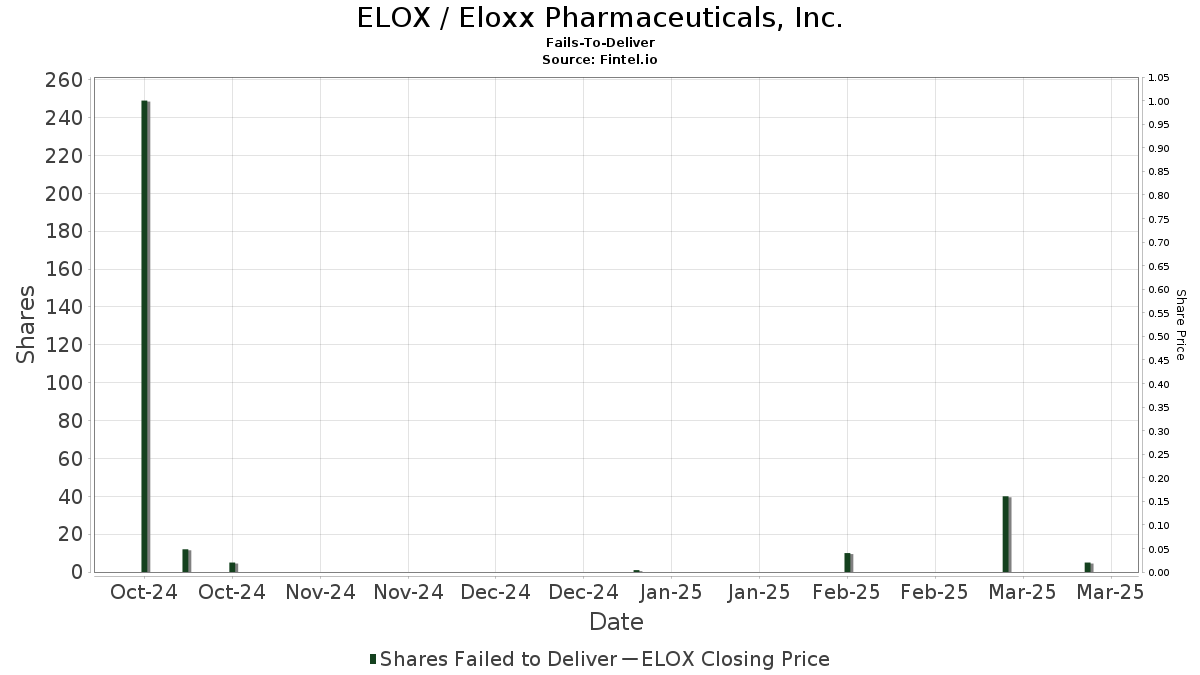Click the Source: Fintel.io text
1200x675 pixels.
coord(600,59)
